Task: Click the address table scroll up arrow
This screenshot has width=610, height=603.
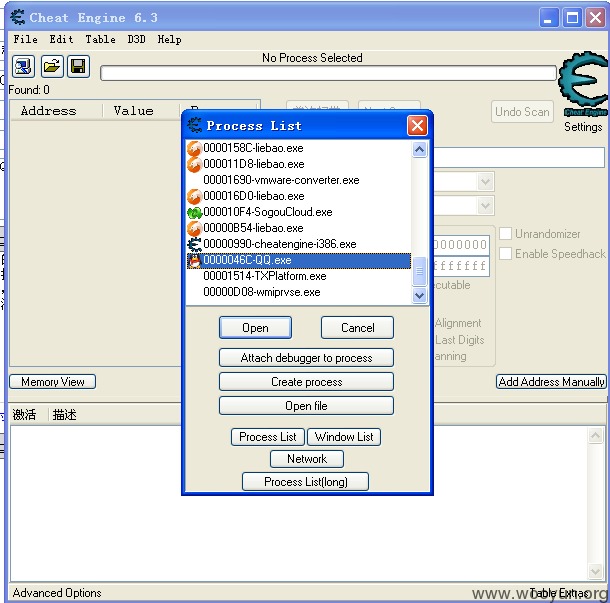Action: pyautogui.click(x=596, y=435)
